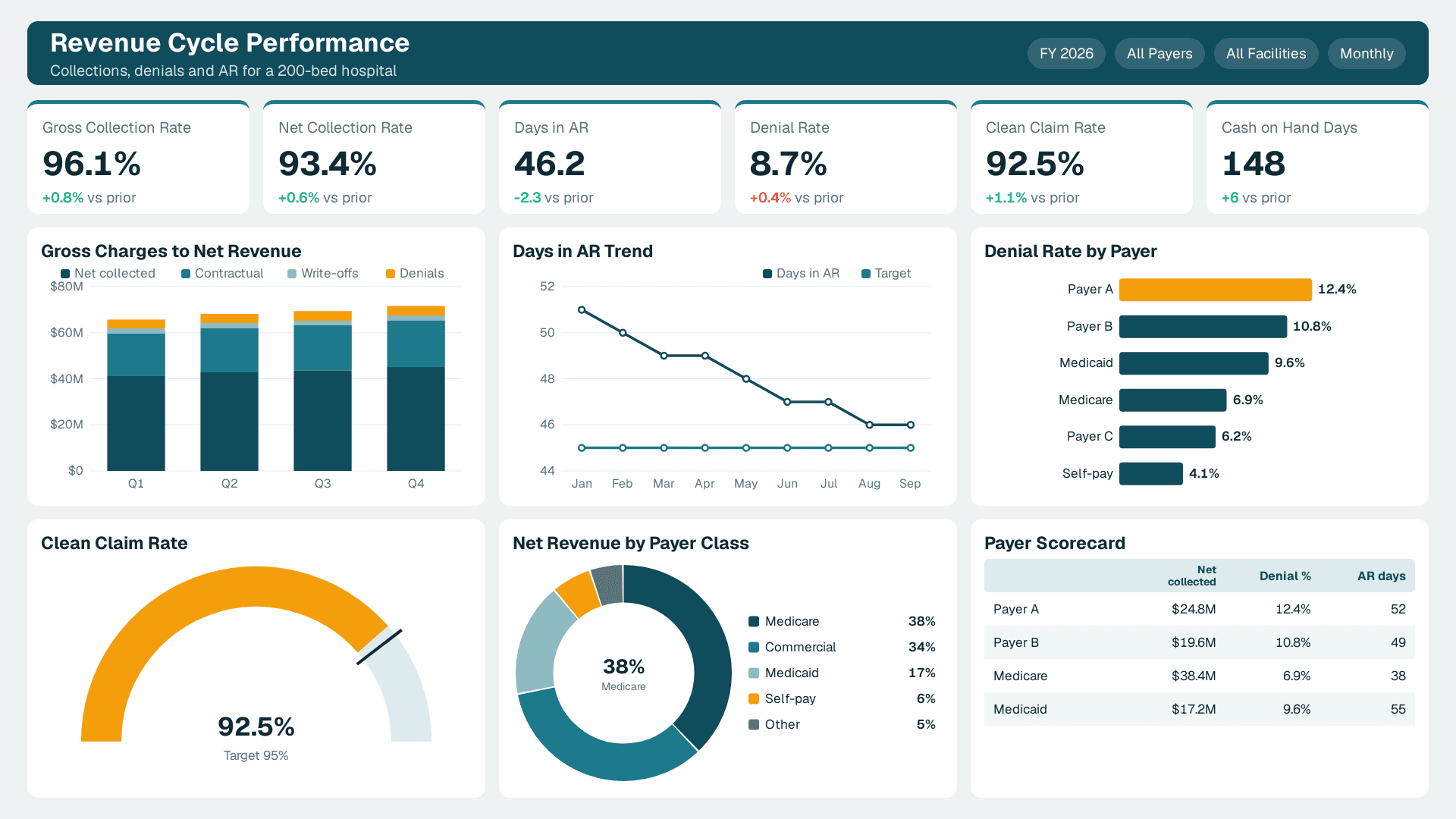This screenshot has height=819, width=1456.
Task: Open the Gross Collection Rate card
Action: [138, 157]
